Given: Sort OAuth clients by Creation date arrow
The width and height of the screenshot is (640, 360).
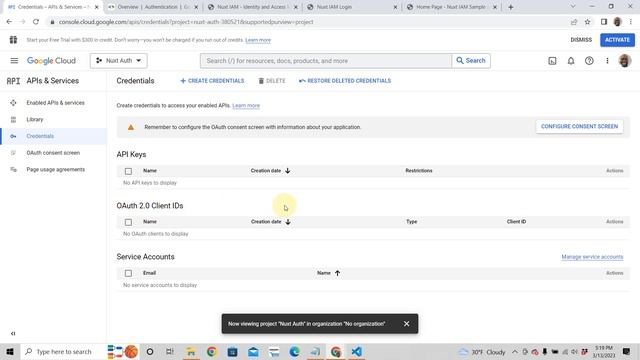Looking at the screenshot, I should click(x=288, y=222).
